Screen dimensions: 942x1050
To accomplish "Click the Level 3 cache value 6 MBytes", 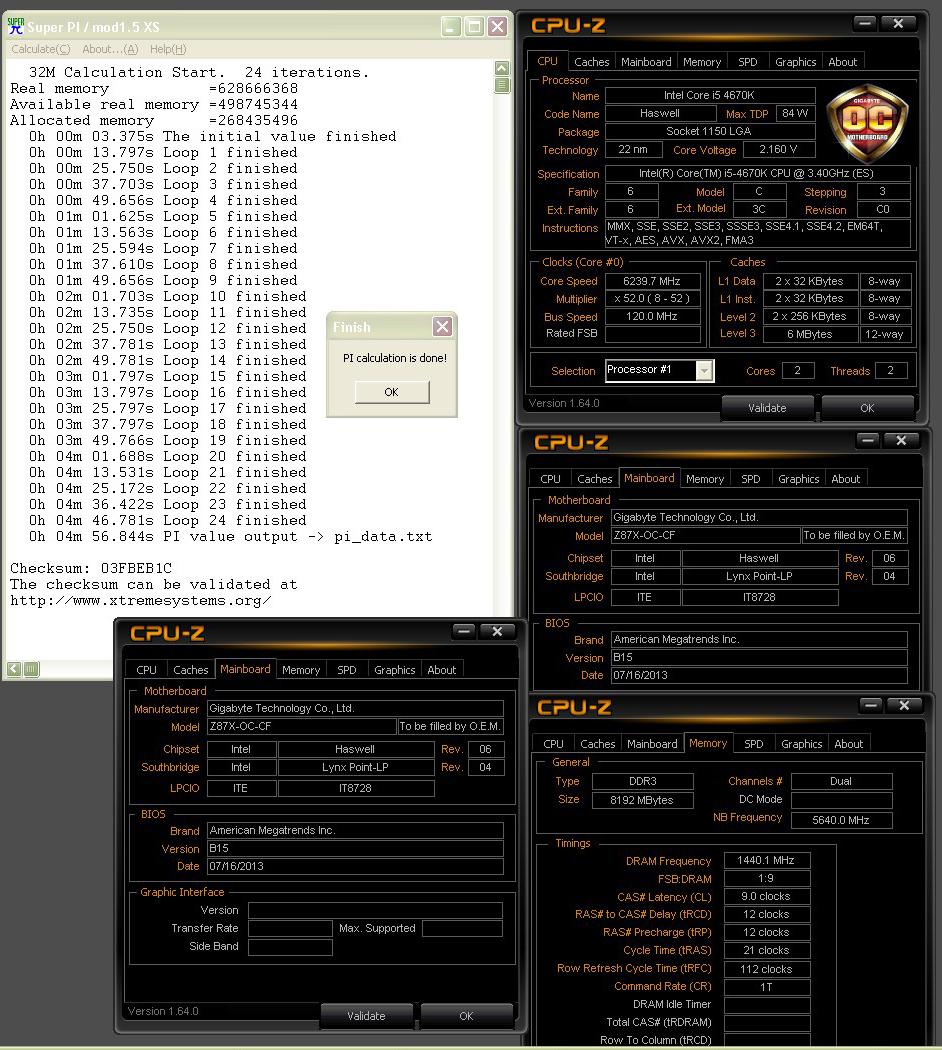I will pos(810,334).
